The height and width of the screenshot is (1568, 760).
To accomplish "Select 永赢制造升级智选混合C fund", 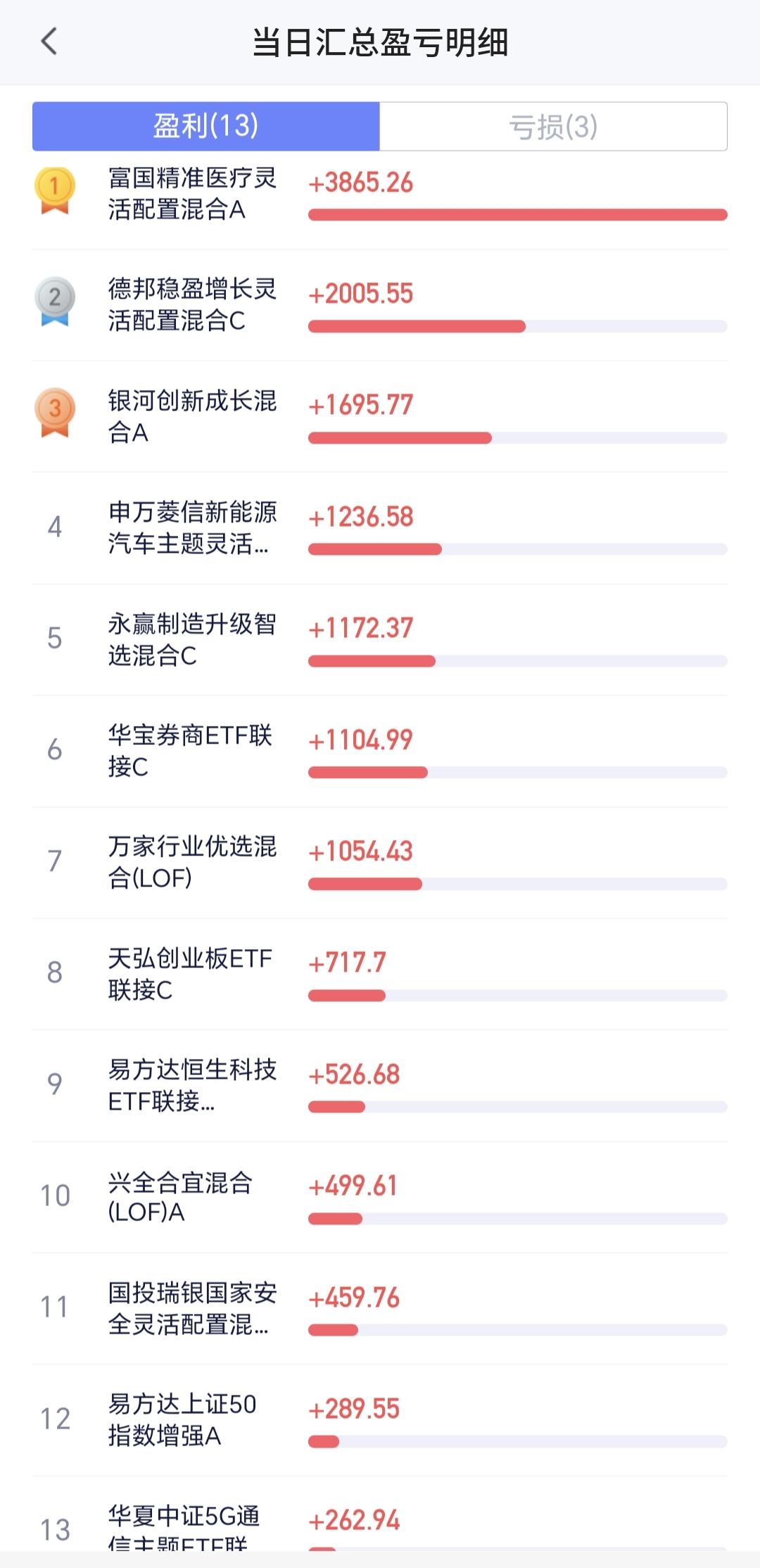I will click(380, 639).
